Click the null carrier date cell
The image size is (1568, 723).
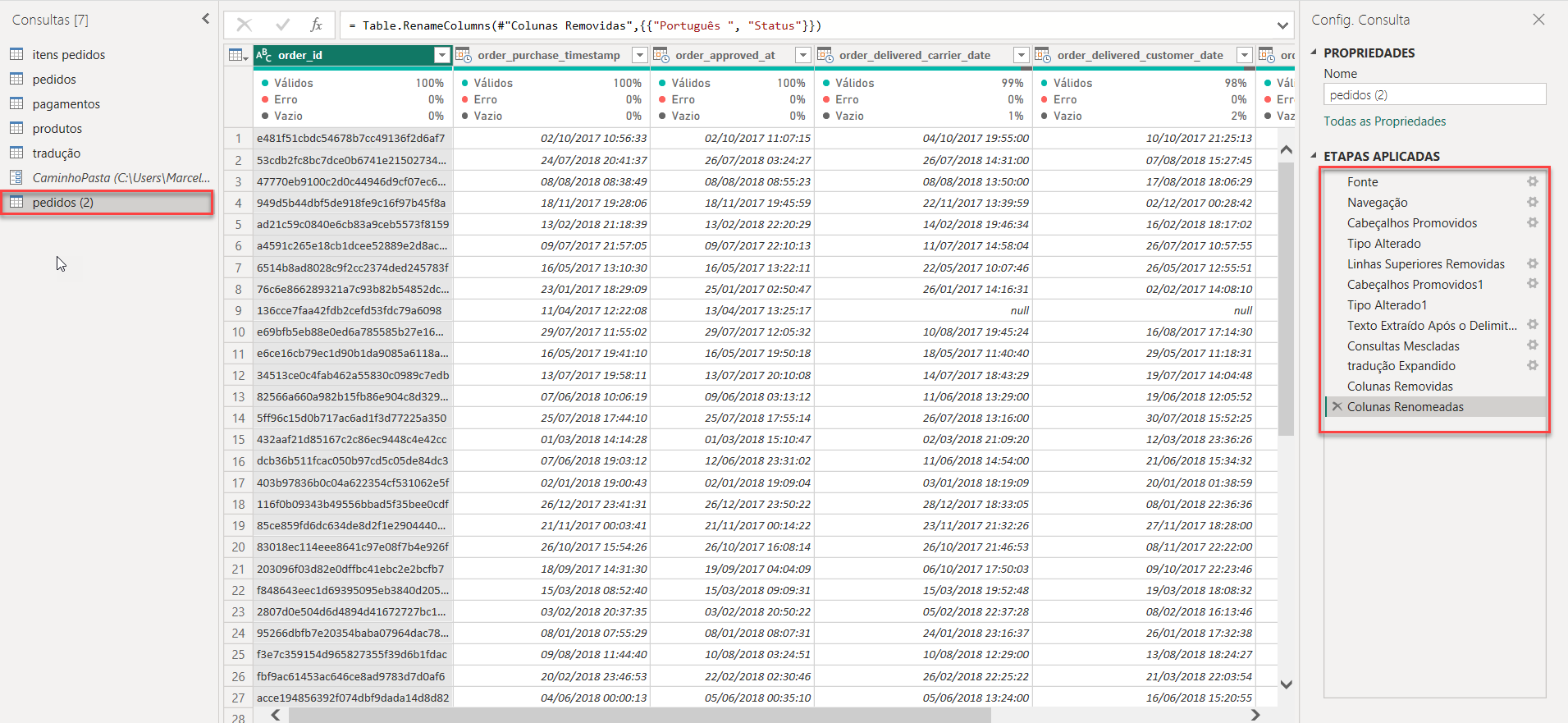(923, 311)
